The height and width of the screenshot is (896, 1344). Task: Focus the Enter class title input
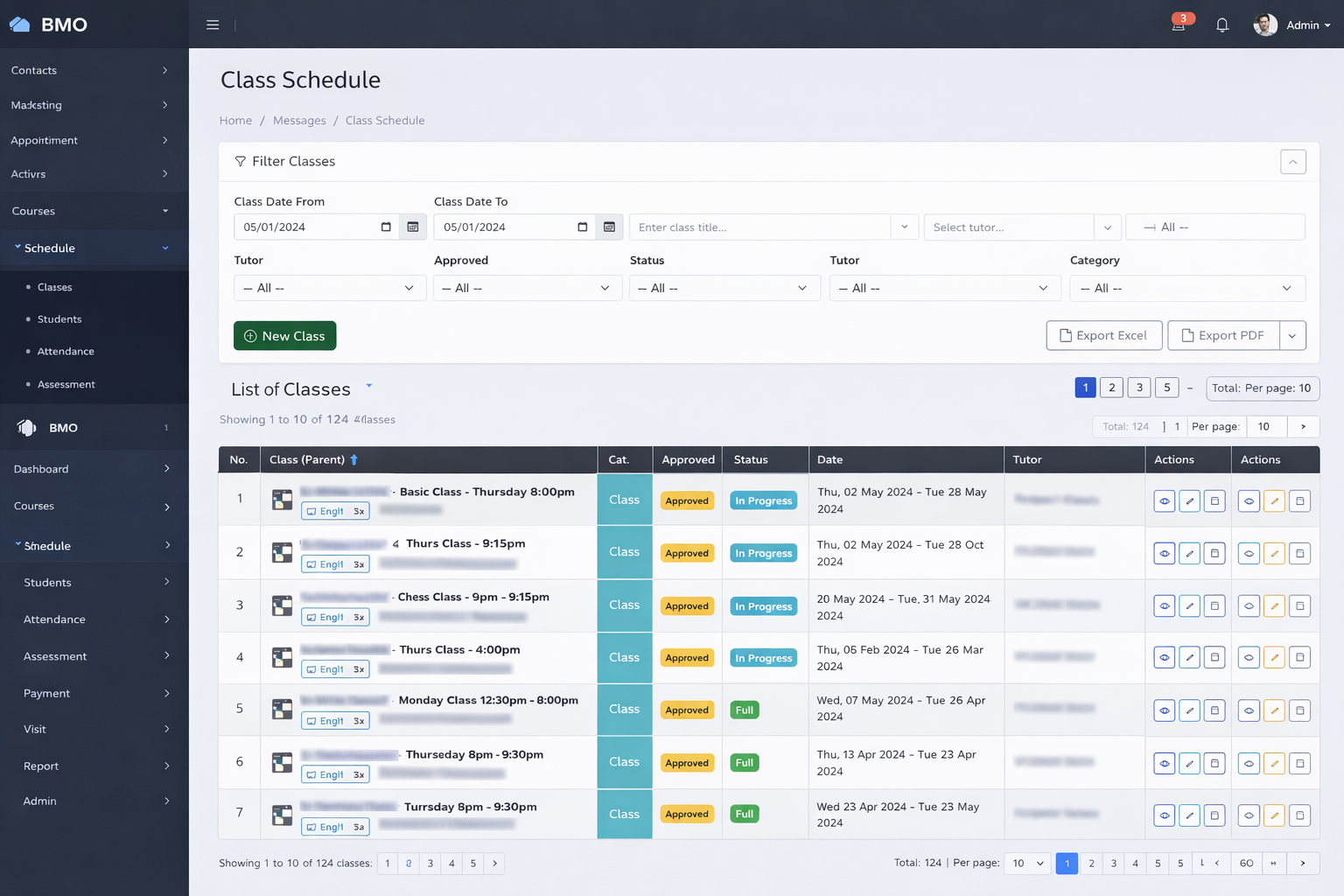760,227
